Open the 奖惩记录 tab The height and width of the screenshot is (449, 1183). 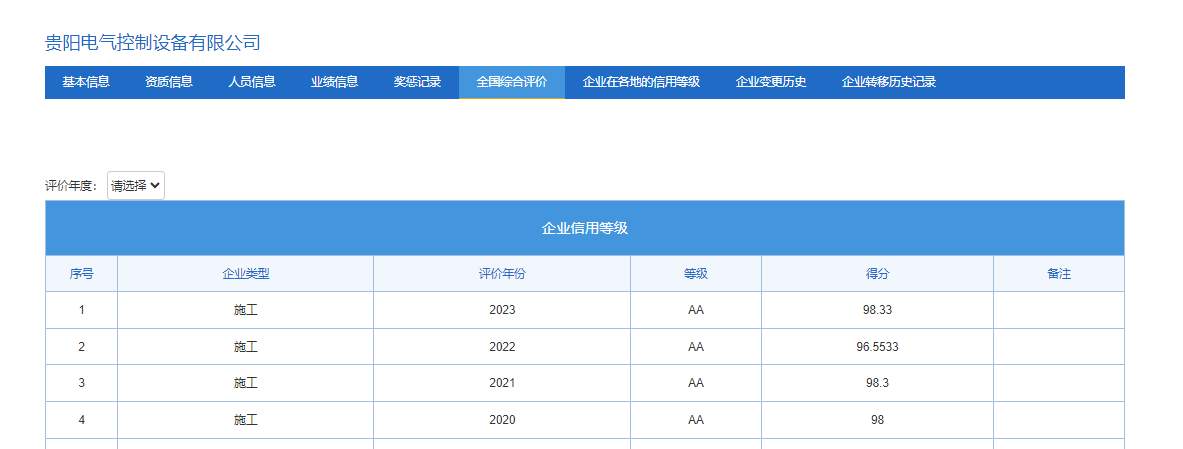[x=417, y=82]
